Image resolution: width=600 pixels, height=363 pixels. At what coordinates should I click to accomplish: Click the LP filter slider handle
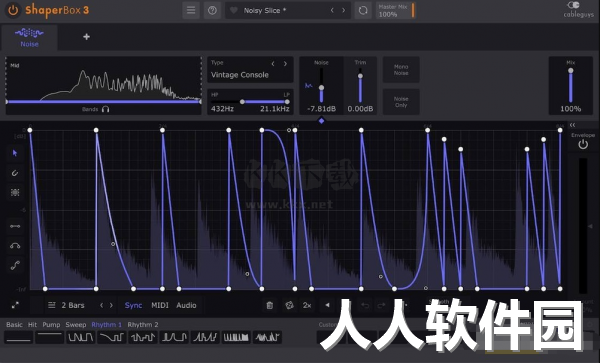(x=287, y=102)
